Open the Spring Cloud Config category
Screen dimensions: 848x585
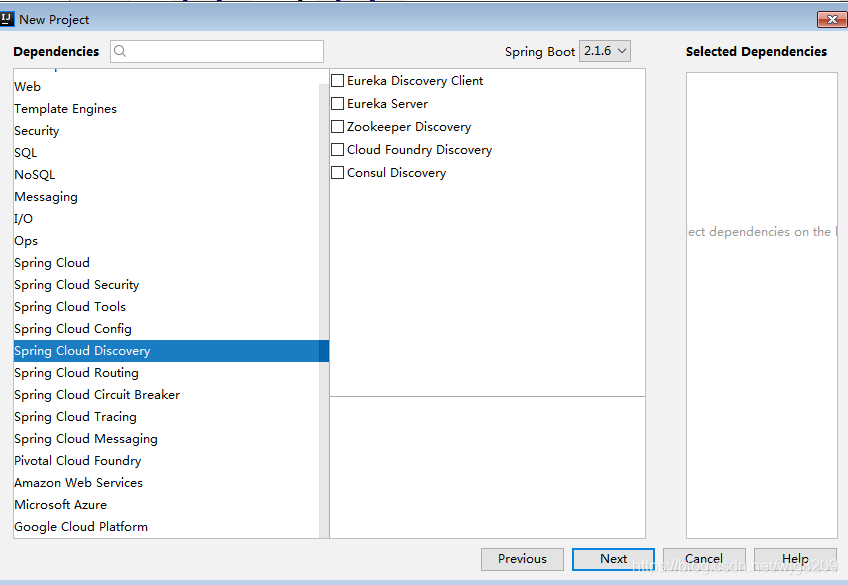click(x=167, y=329)
